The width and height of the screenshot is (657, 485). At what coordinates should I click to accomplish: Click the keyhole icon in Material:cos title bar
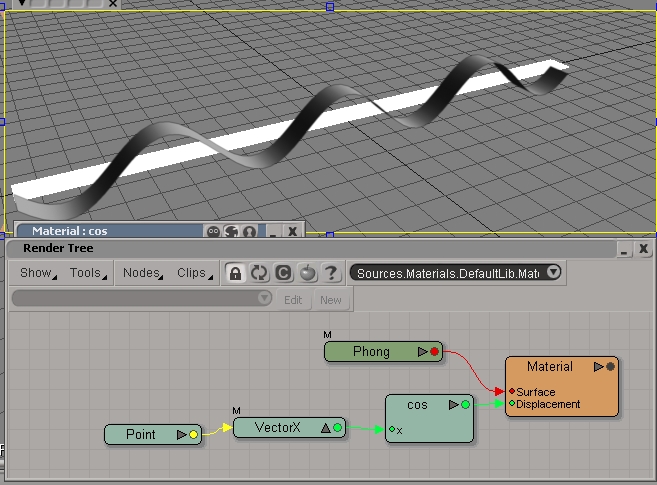(249, 231)
